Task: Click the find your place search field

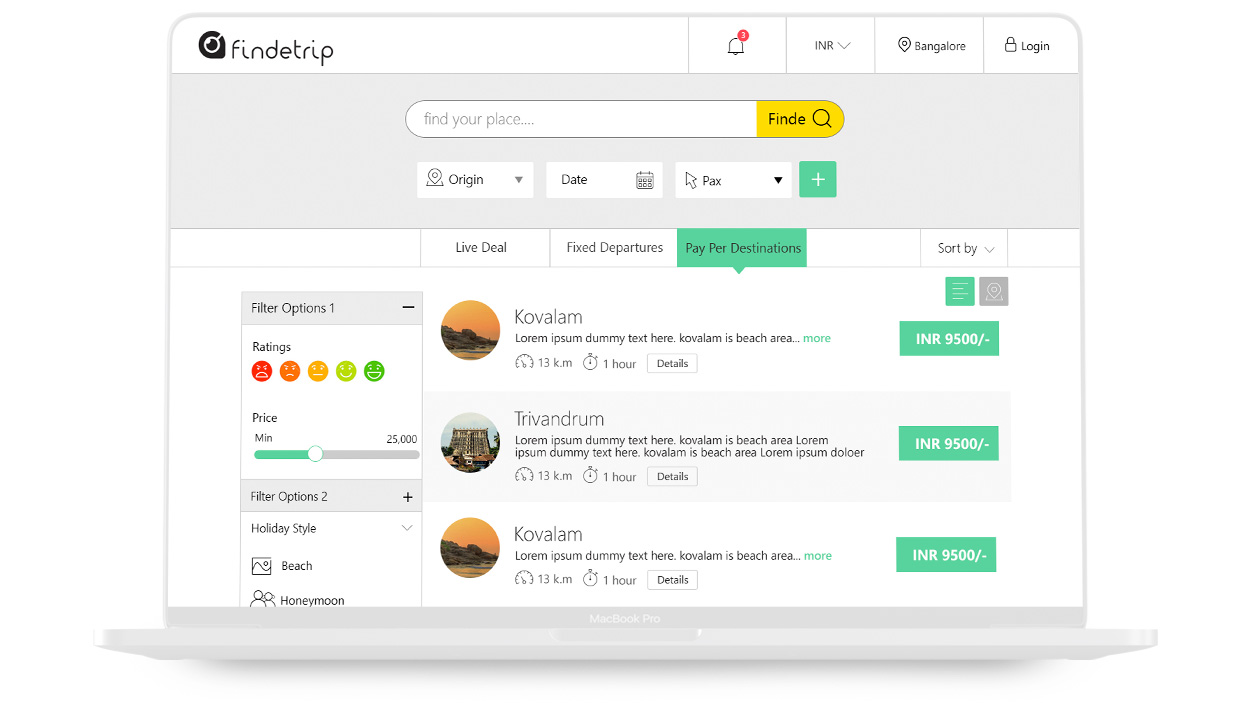Action: pos(580,119)
